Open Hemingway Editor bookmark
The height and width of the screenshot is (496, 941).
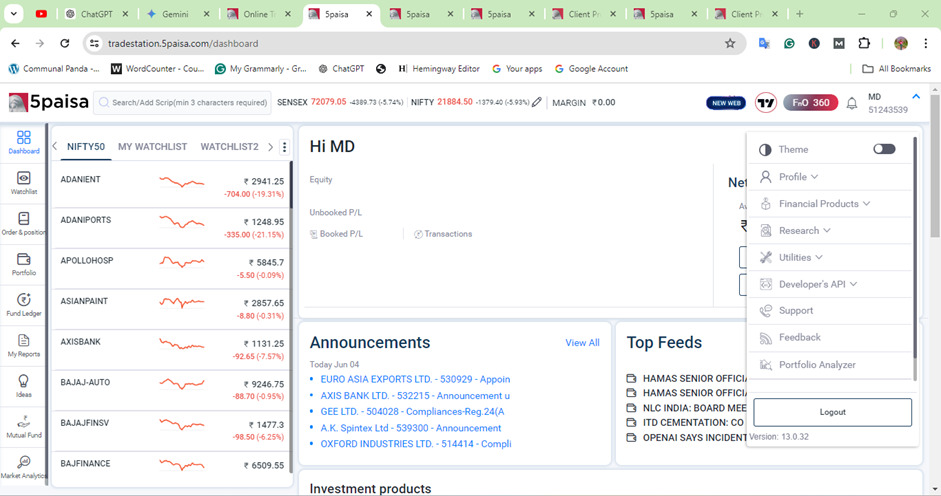[x=439, y=68]
